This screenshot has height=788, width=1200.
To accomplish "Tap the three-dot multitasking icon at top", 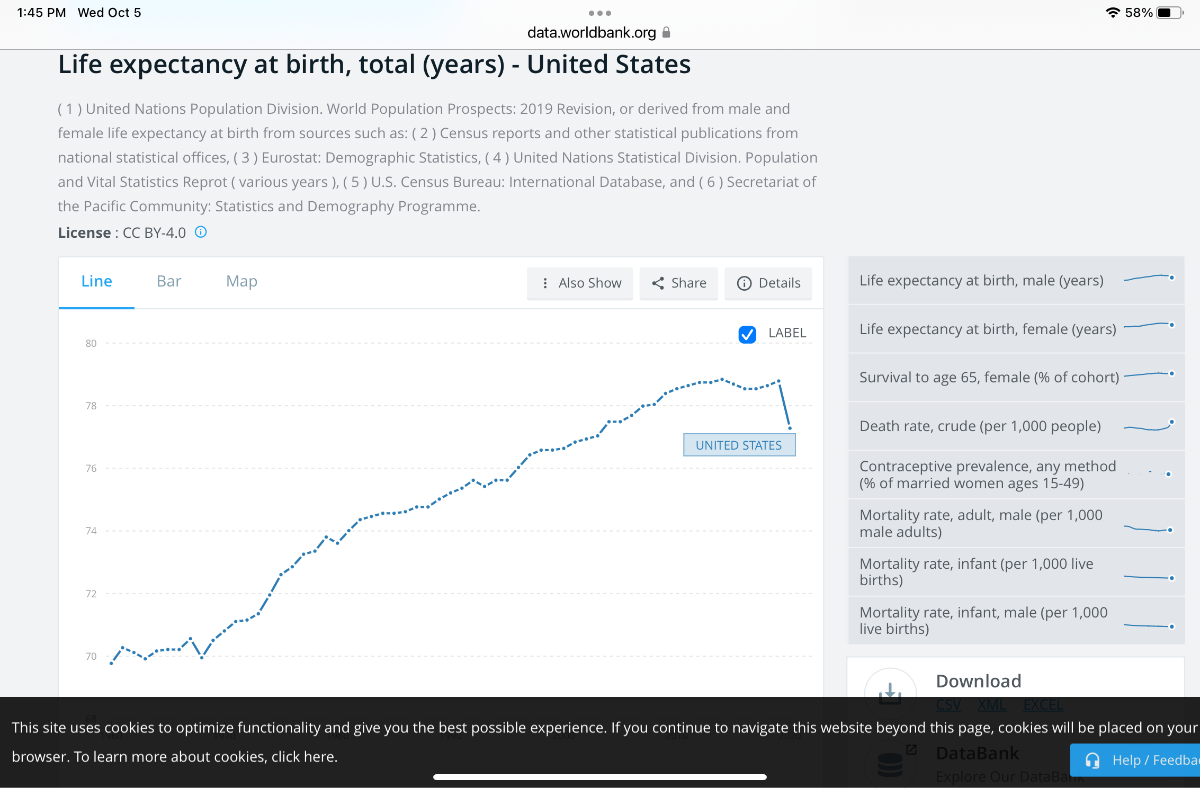I will tap(600, 13).
